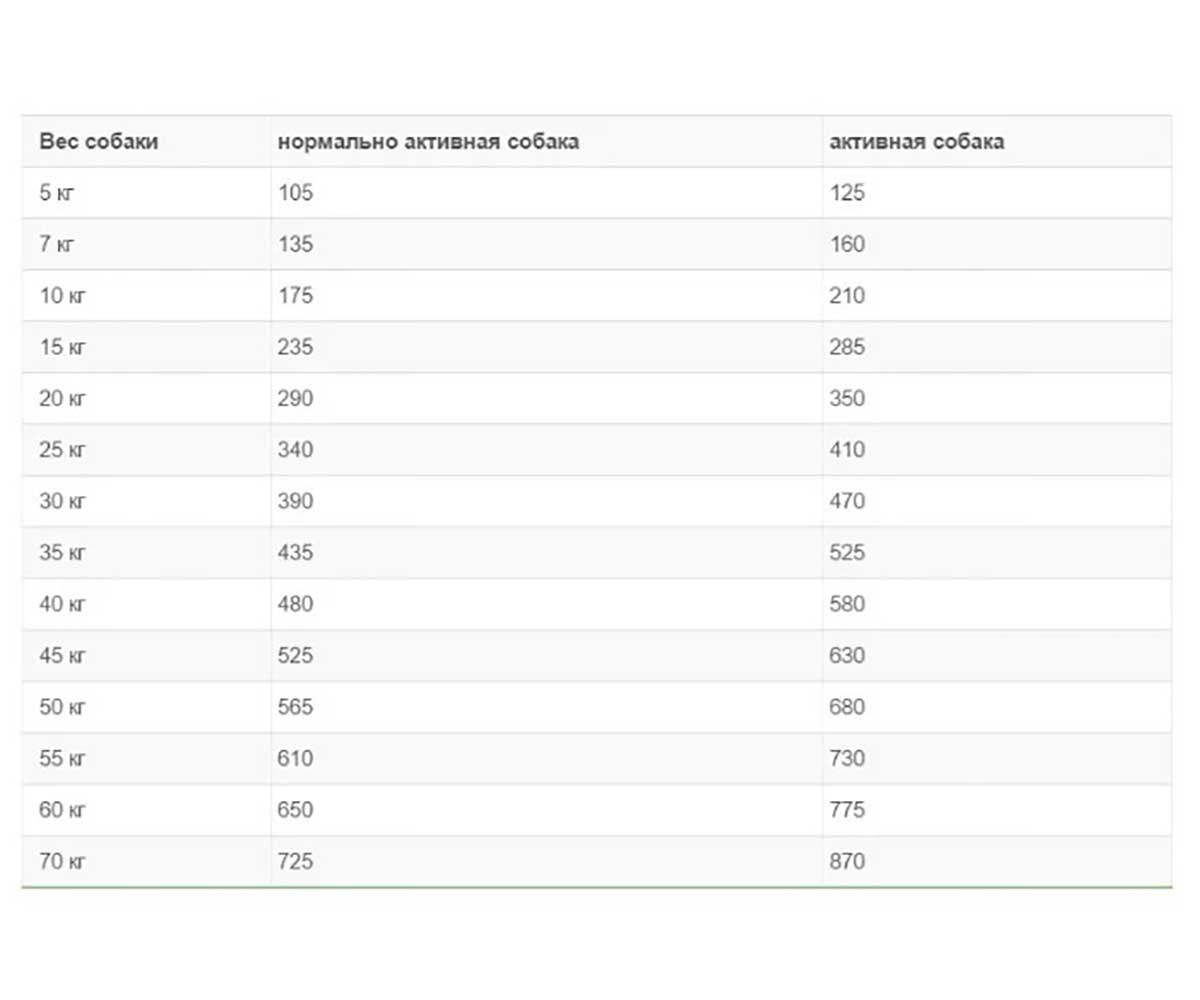Viewport: 1200px width, 1000px height.
Task: Select the value 480 in 40 кг row
Action: coord(295,604)
